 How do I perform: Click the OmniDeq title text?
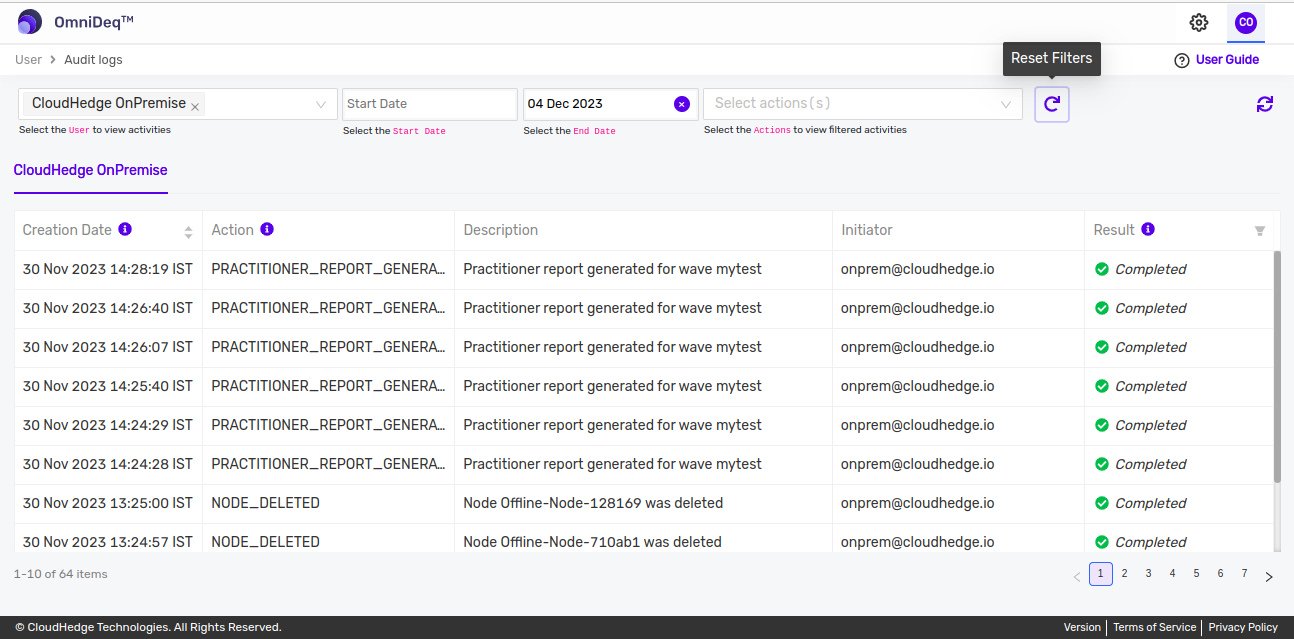point(94,22)
